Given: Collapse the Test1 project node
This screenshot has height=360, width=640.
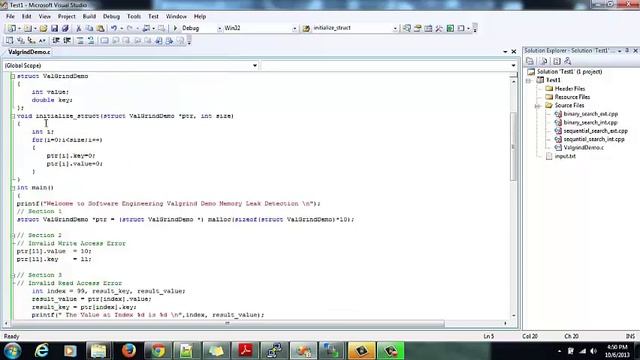Looking at the screenshot, I should point(529,80).
